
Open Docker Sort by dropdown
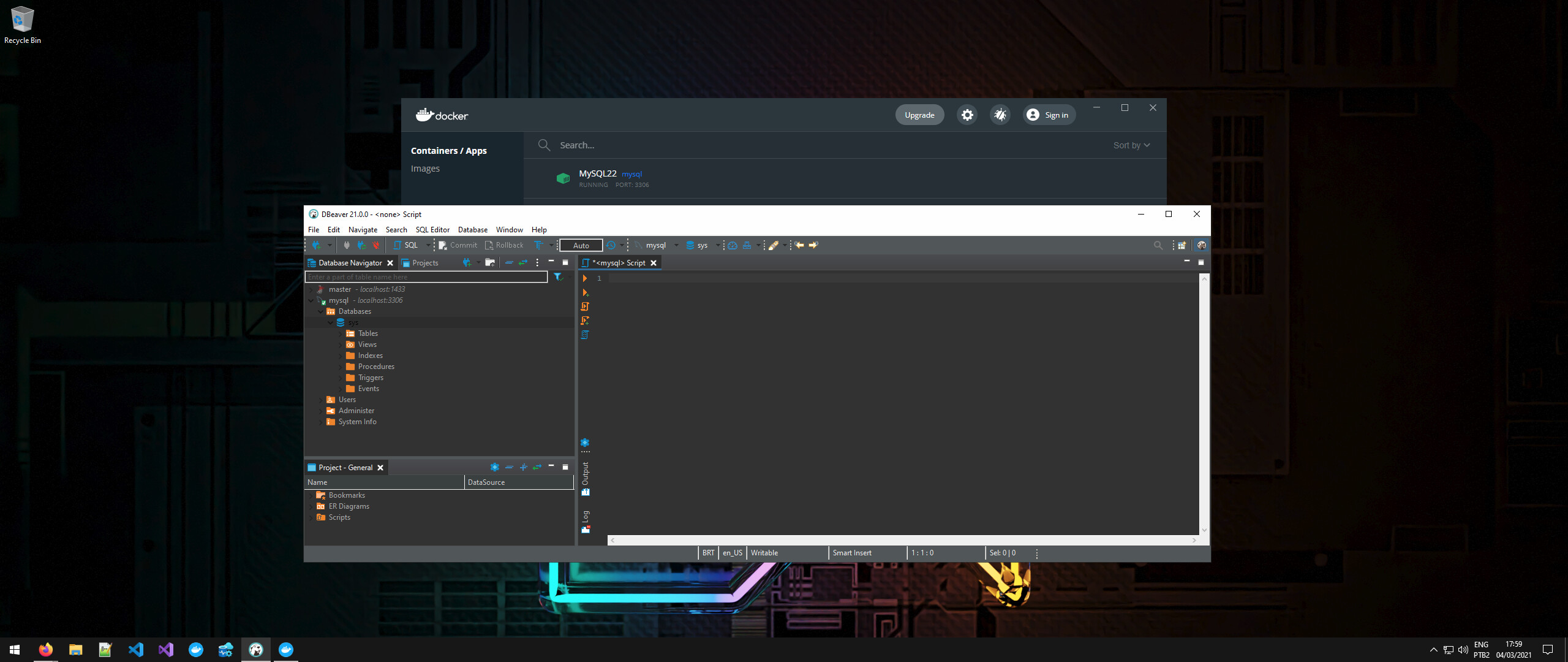pyautogui.click(x=1131, y=145)
